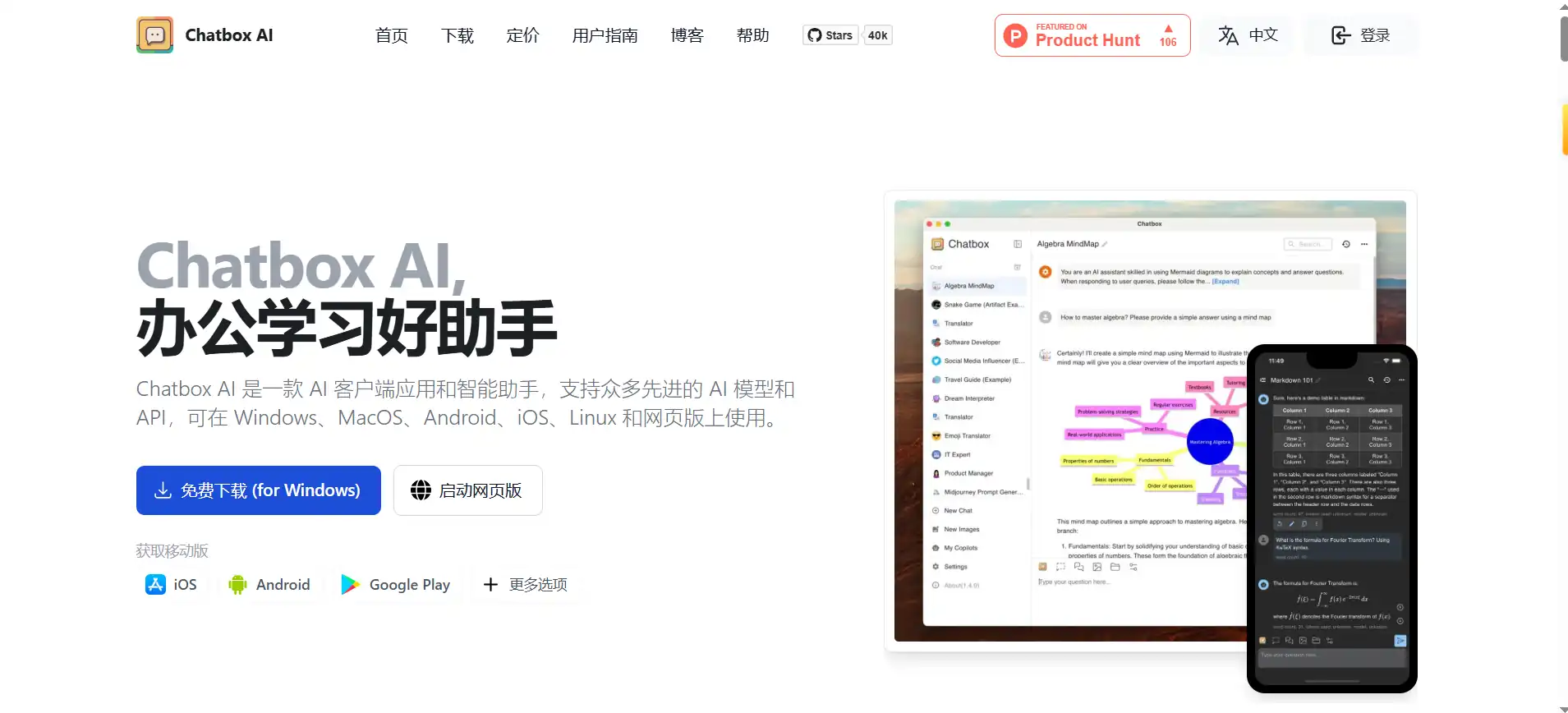Open the 帮助 nav item
This screenshot has width=1568, height=713.
tap(753, 35)
